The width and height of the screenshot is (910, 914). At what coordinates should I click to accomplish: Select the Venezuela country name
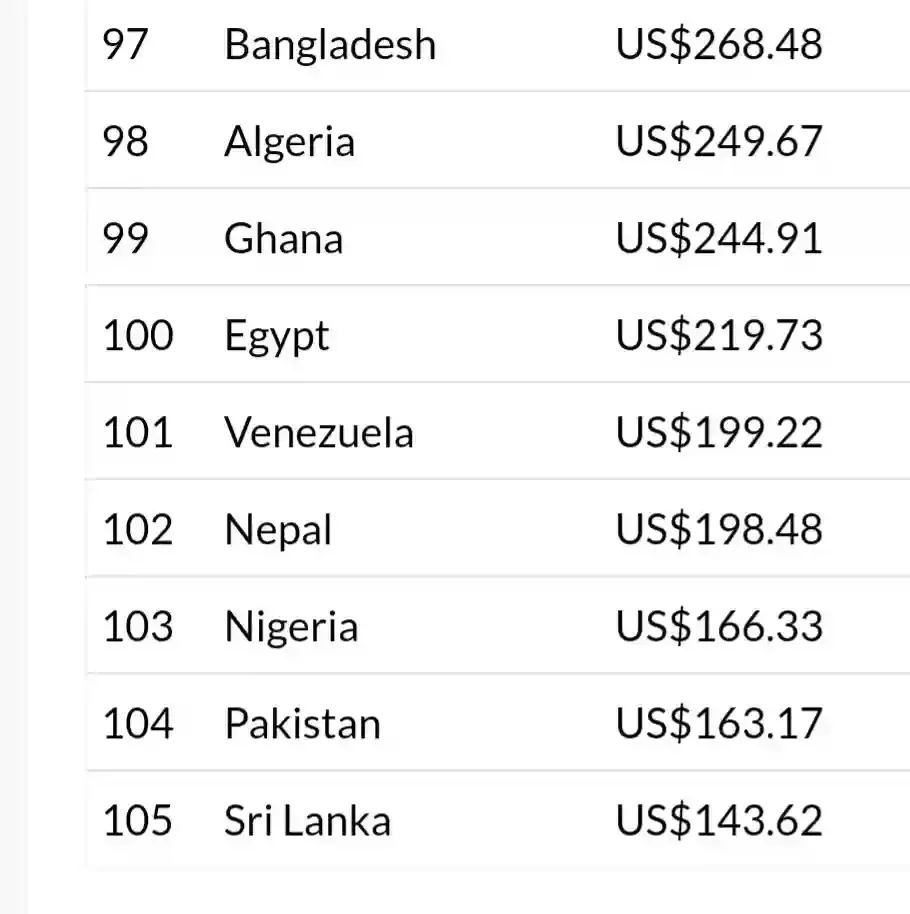click(319, 433)
